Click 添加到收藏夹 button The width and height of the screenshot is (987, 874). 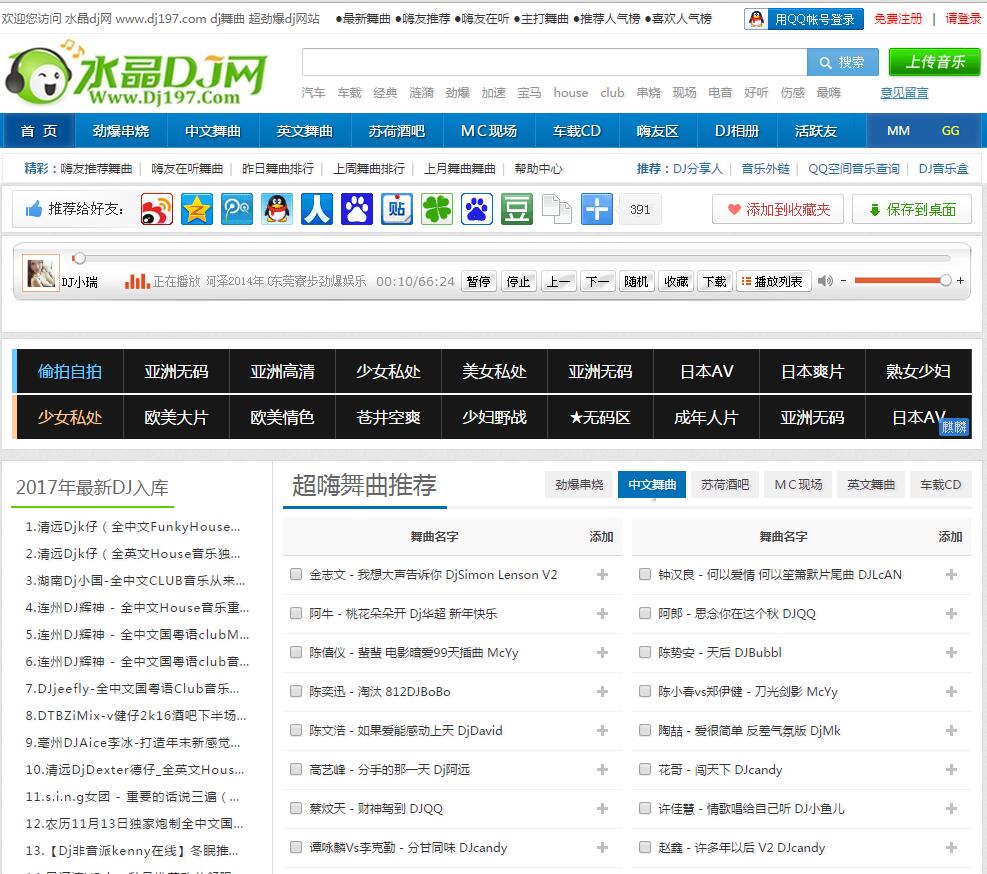point(778,209)
